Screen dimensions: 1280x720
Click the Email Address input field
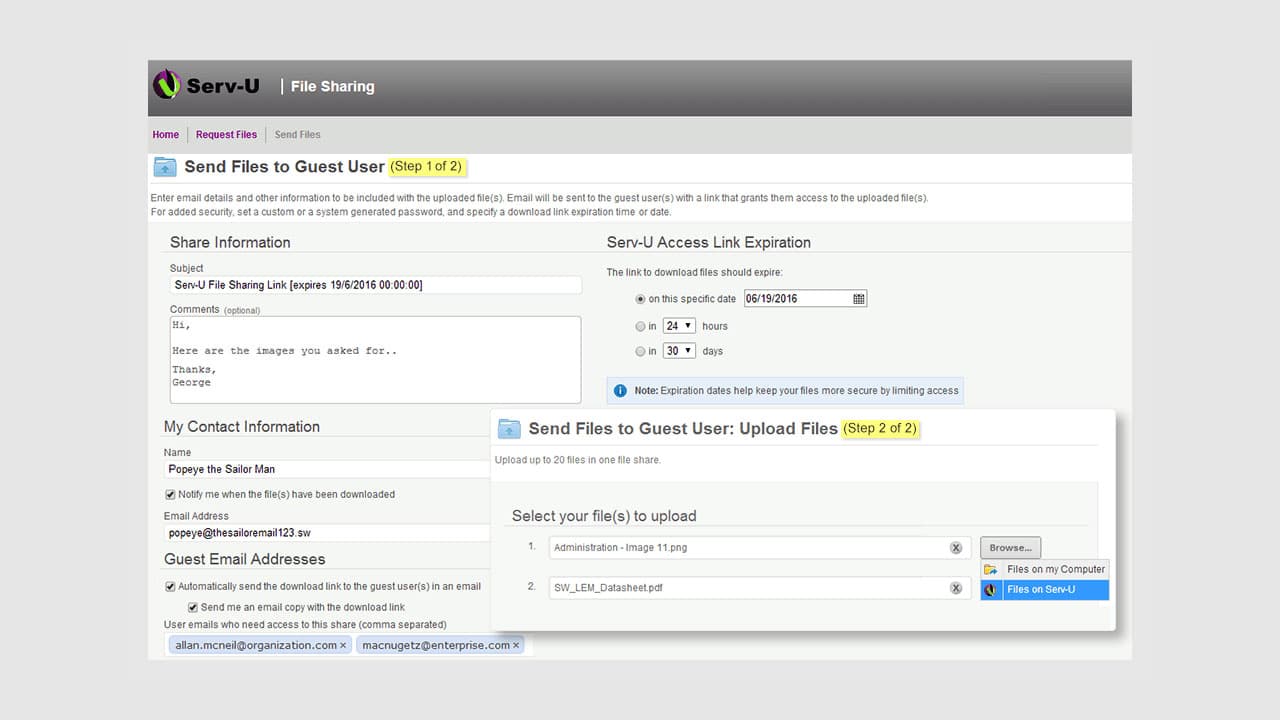coord(327,533)
